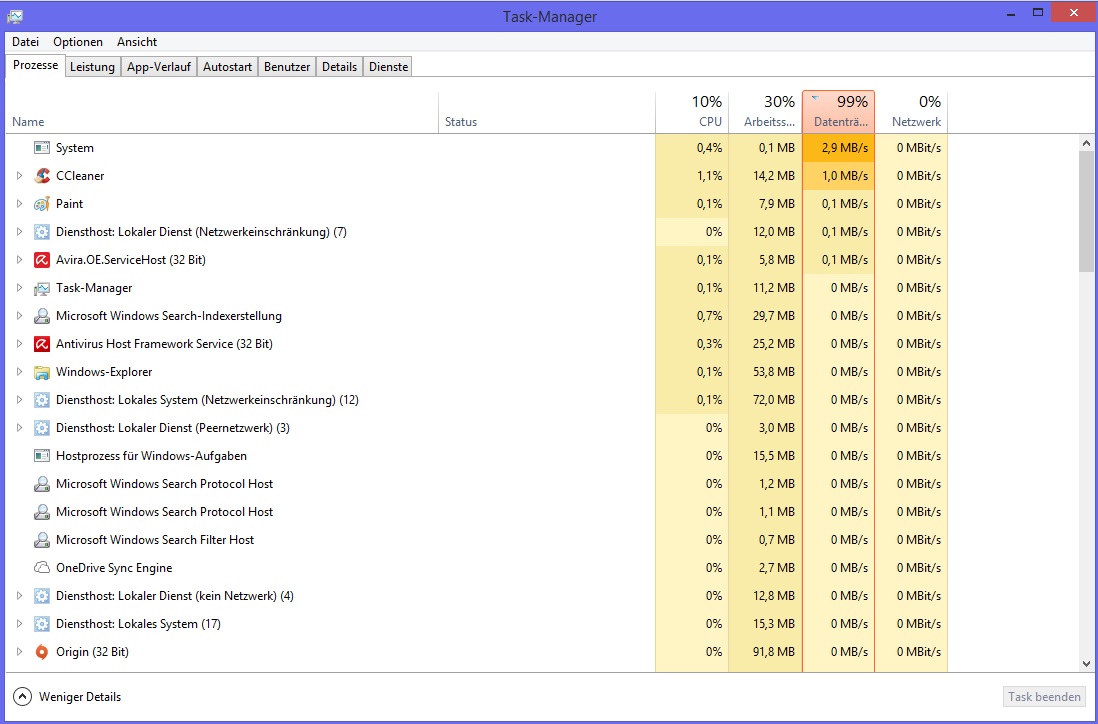Sort by the Name column header
Image resolution: width=1098 pixels, height=724 pixels.
(x=222, y=112)
